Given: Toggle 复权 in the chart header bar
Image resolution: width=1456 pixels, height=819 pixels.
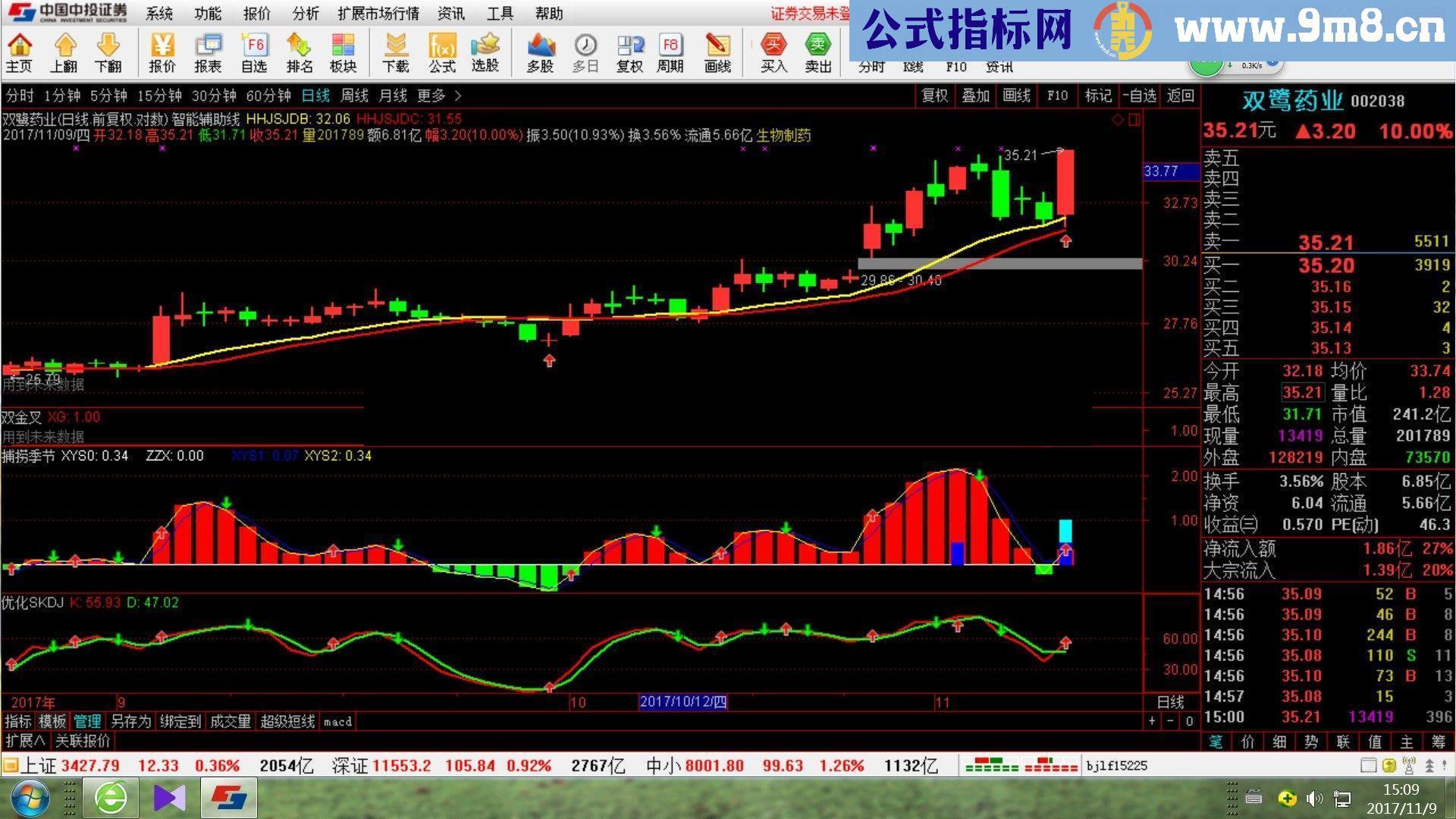Looking at the screenshot, I should [934, 96].
